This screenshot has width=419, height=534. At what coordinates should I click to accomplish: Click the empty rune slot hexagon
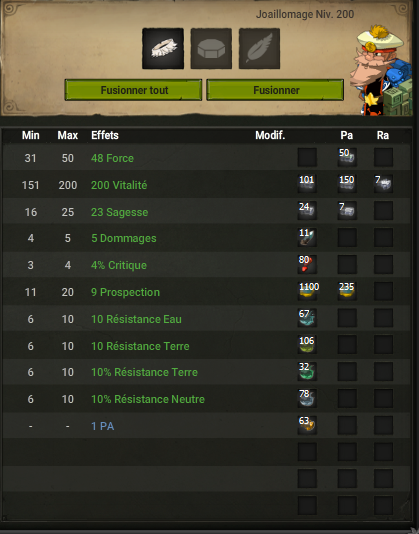click(x=211, y=49)
